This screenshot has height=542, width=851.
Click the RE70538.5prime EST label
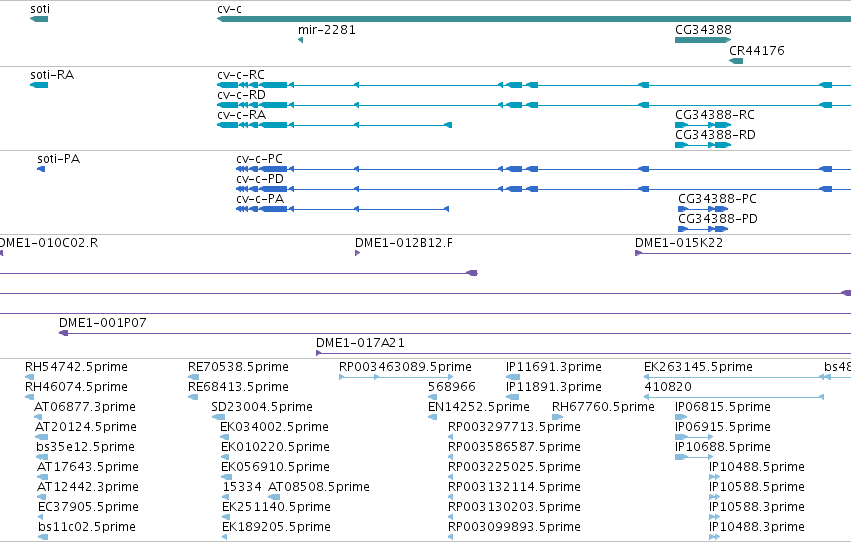tap(238, 367)
